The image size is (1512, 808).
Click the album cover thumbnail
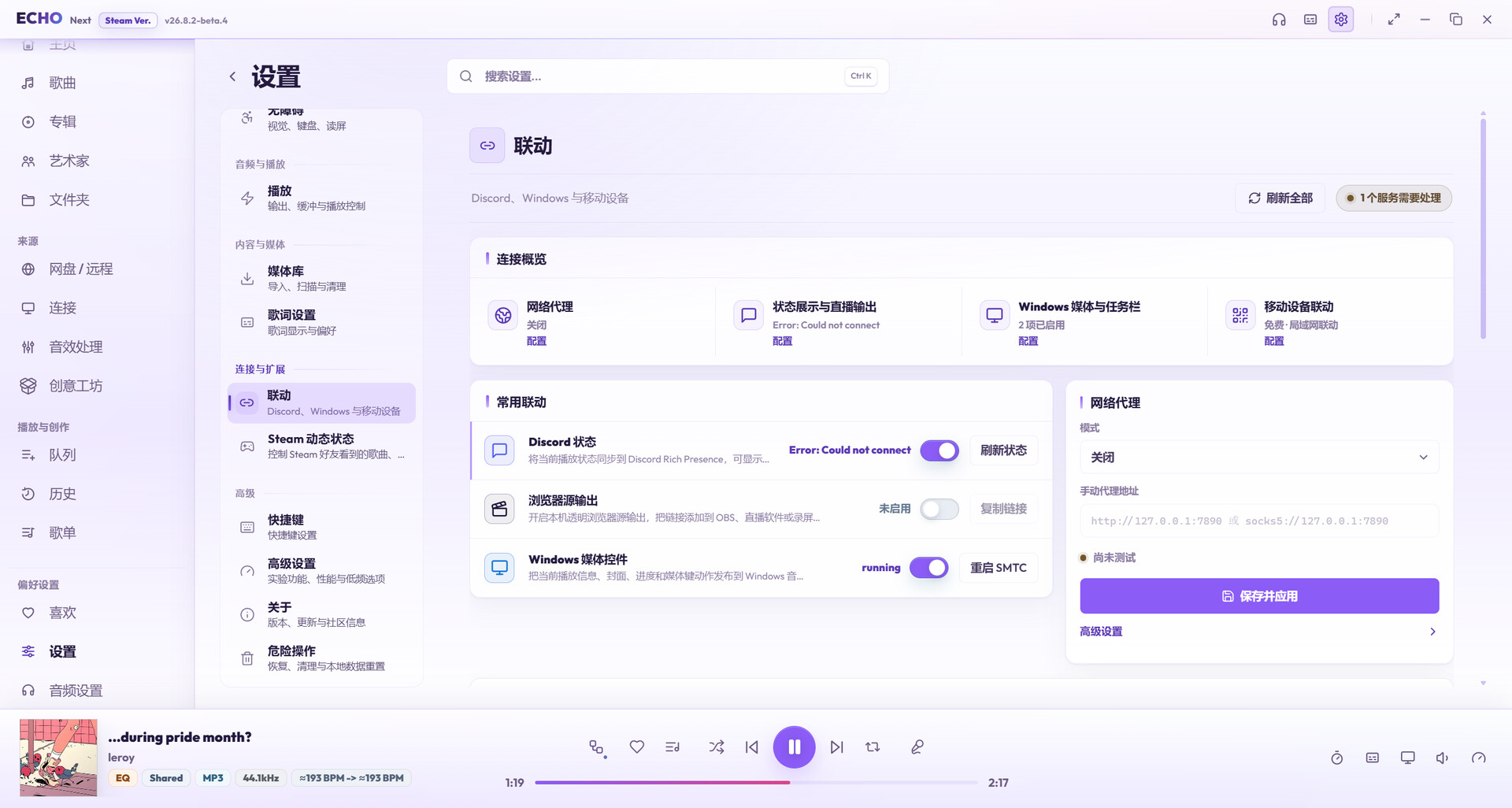[58, 758]
